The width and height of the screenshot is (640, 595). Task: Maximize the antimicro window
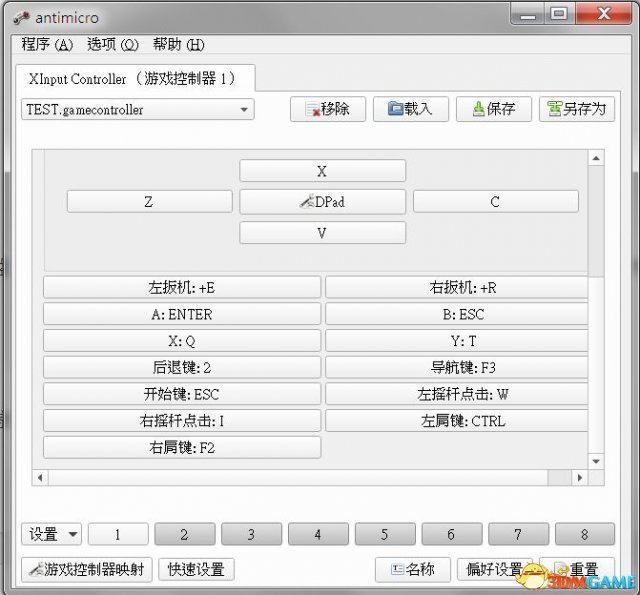click(x=559, y=15)
